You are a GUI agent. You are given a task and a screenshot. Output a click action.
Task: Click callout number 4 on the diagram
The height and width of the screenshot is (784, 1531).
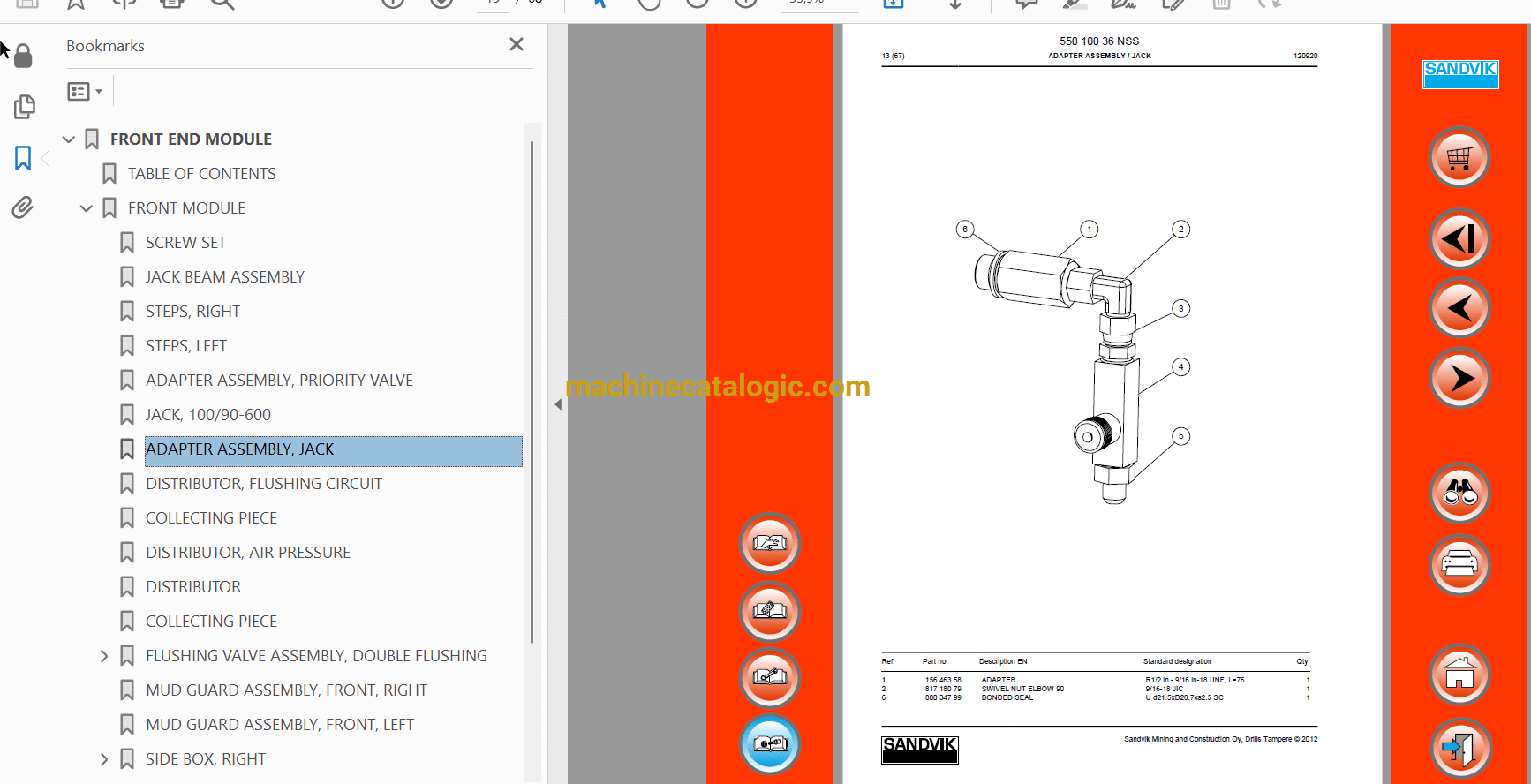pyautogui.click(x=1181, y=367)
